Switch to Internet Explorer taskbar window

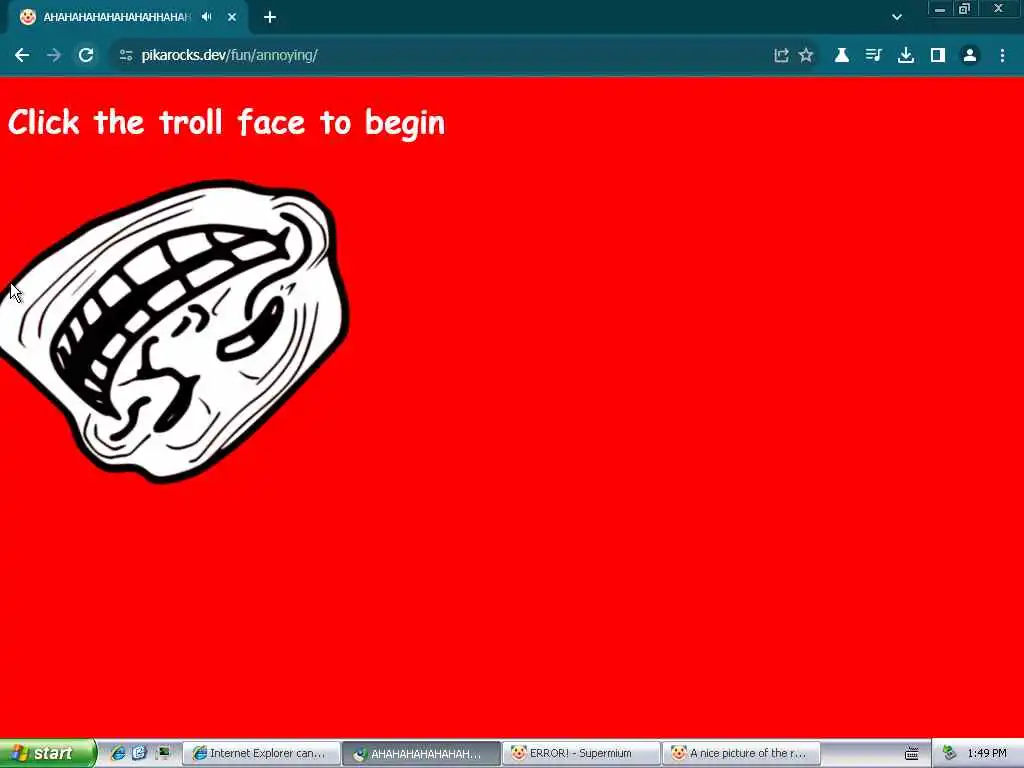click(x=261, y=753)
